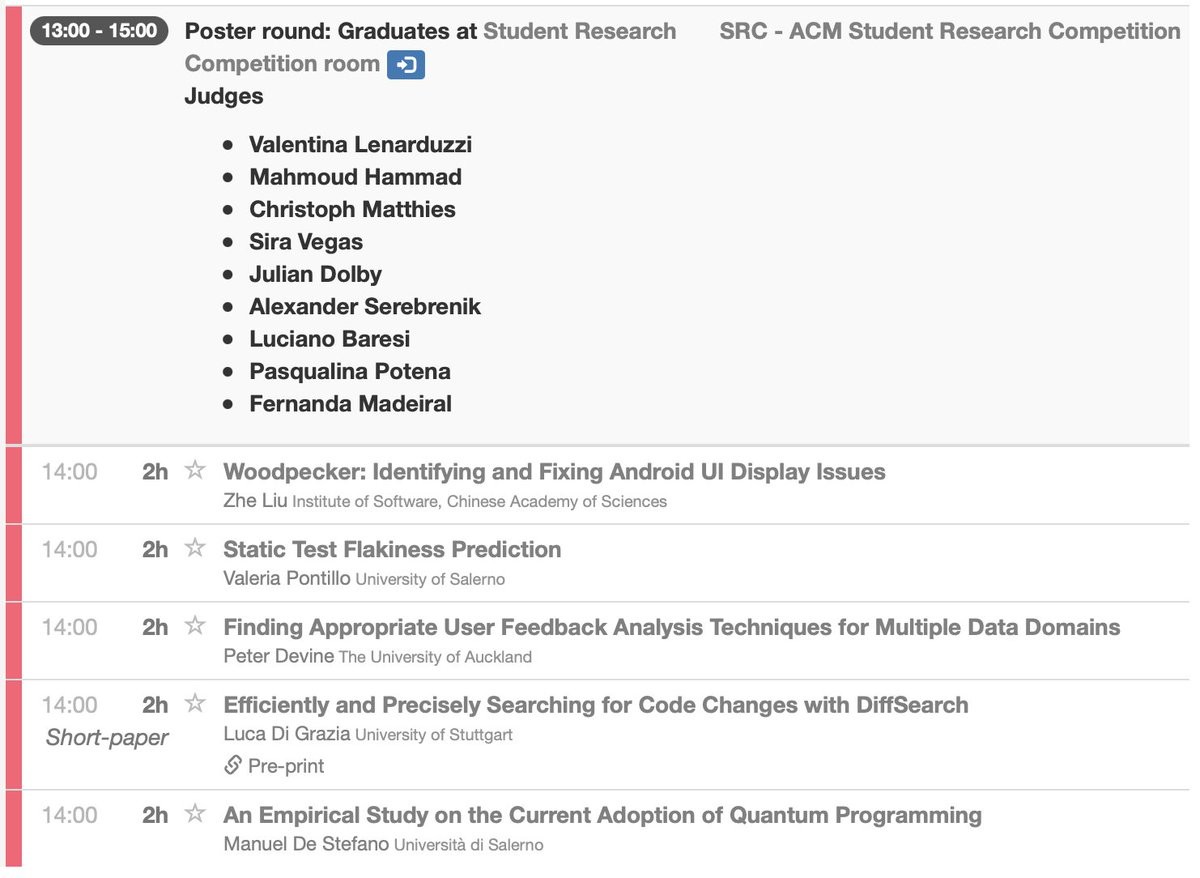
Task: Open Luca Di Grazia's author page
Action: pos(286,735)
